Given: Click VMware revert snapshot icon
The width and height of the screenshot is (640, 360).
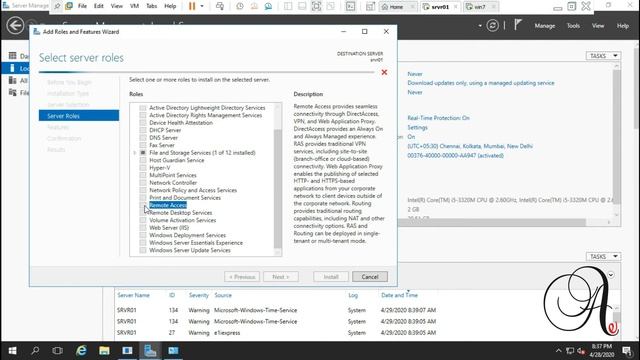Looking at the screenshot, I should [254, 6].
